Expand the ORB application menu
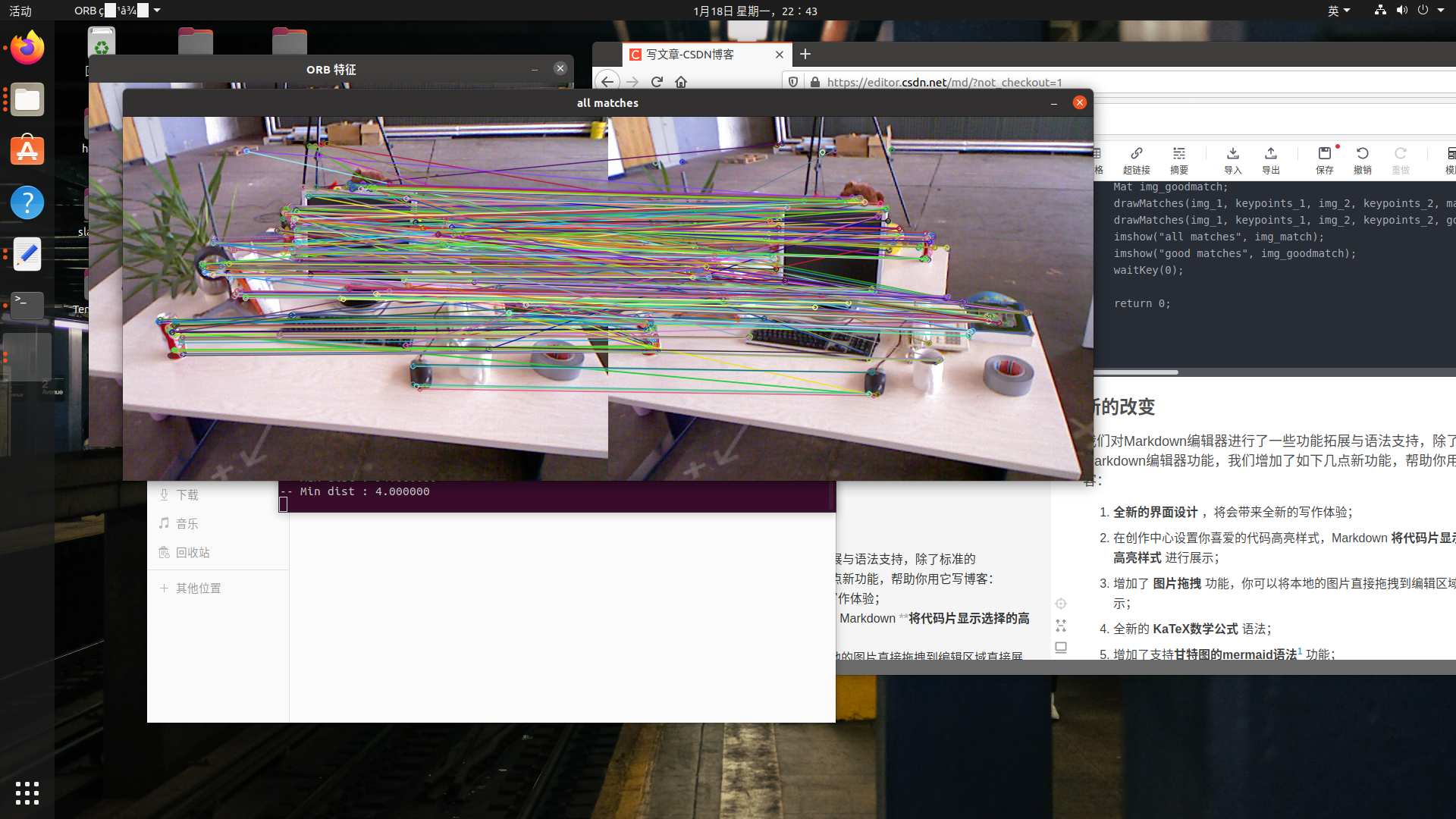 pyautogui.click(x=118, y=11)
